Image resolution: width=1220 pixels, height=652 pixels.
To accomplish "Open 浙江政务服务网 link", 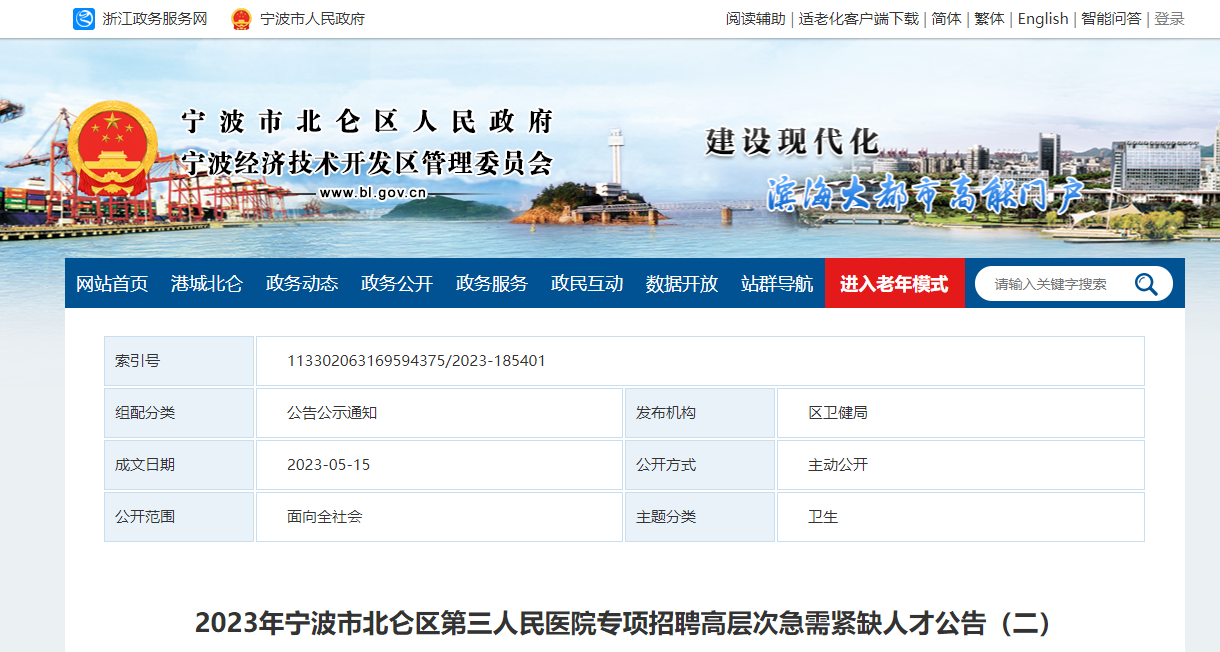I will click(x=154, y=19).
